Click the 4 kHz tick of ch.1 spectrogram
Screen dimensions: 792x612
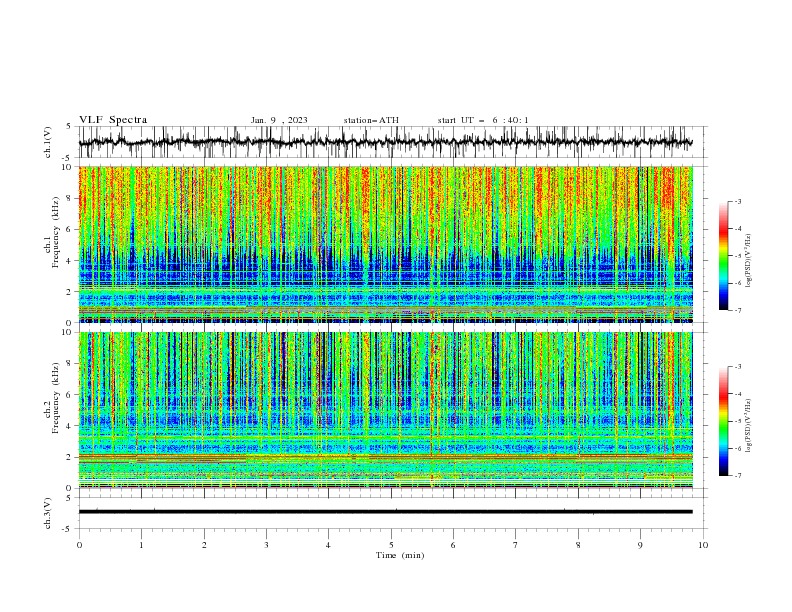point(70,261)
